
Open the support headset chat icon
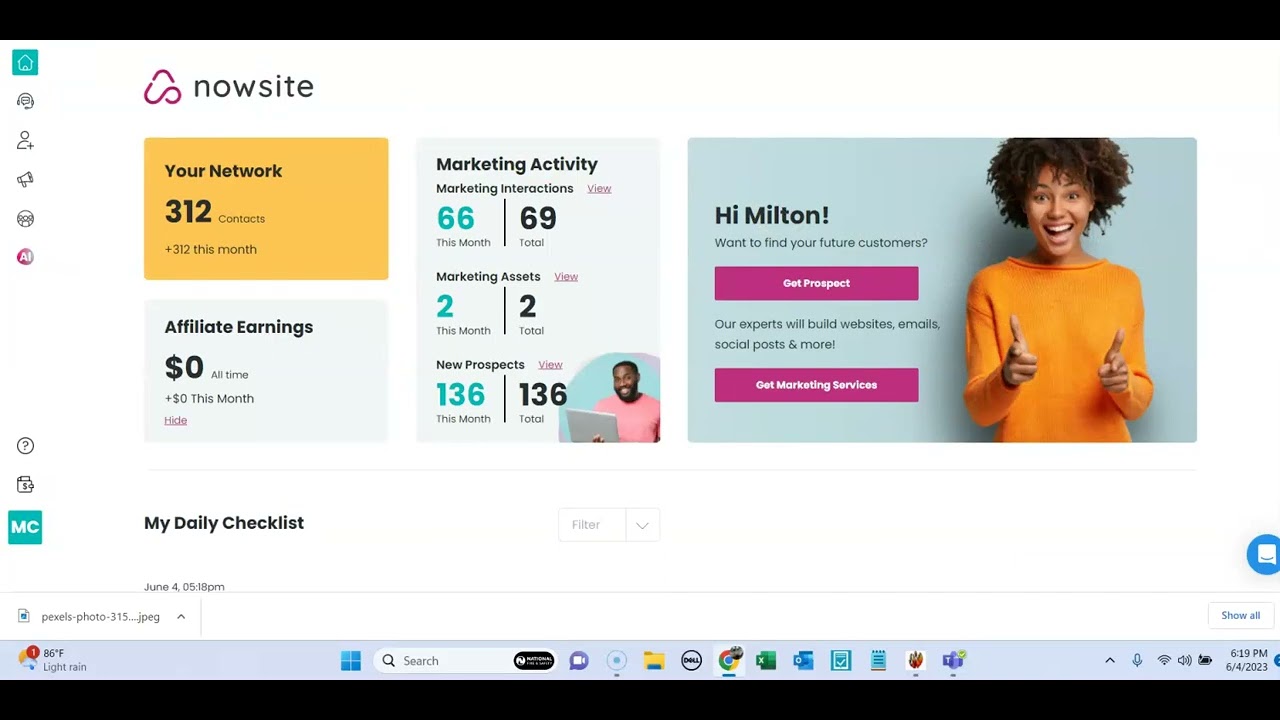25,101
